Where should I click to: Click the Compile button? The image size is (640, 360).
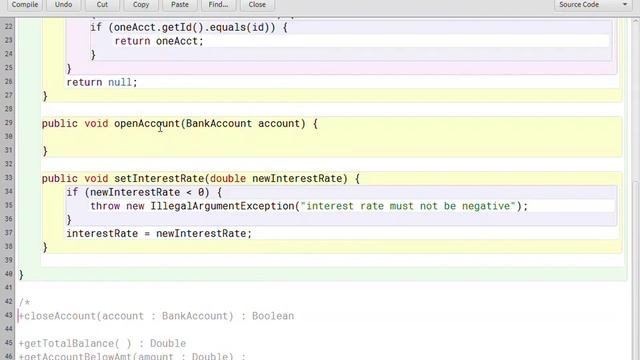click(24, 5)
